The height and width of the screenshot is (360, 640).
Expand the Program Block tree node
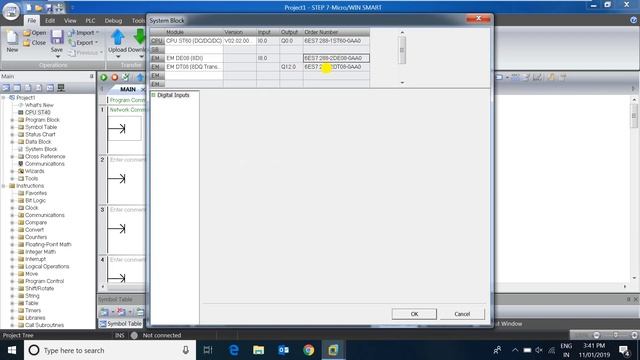pyautogui.click(x=12, y=120)
